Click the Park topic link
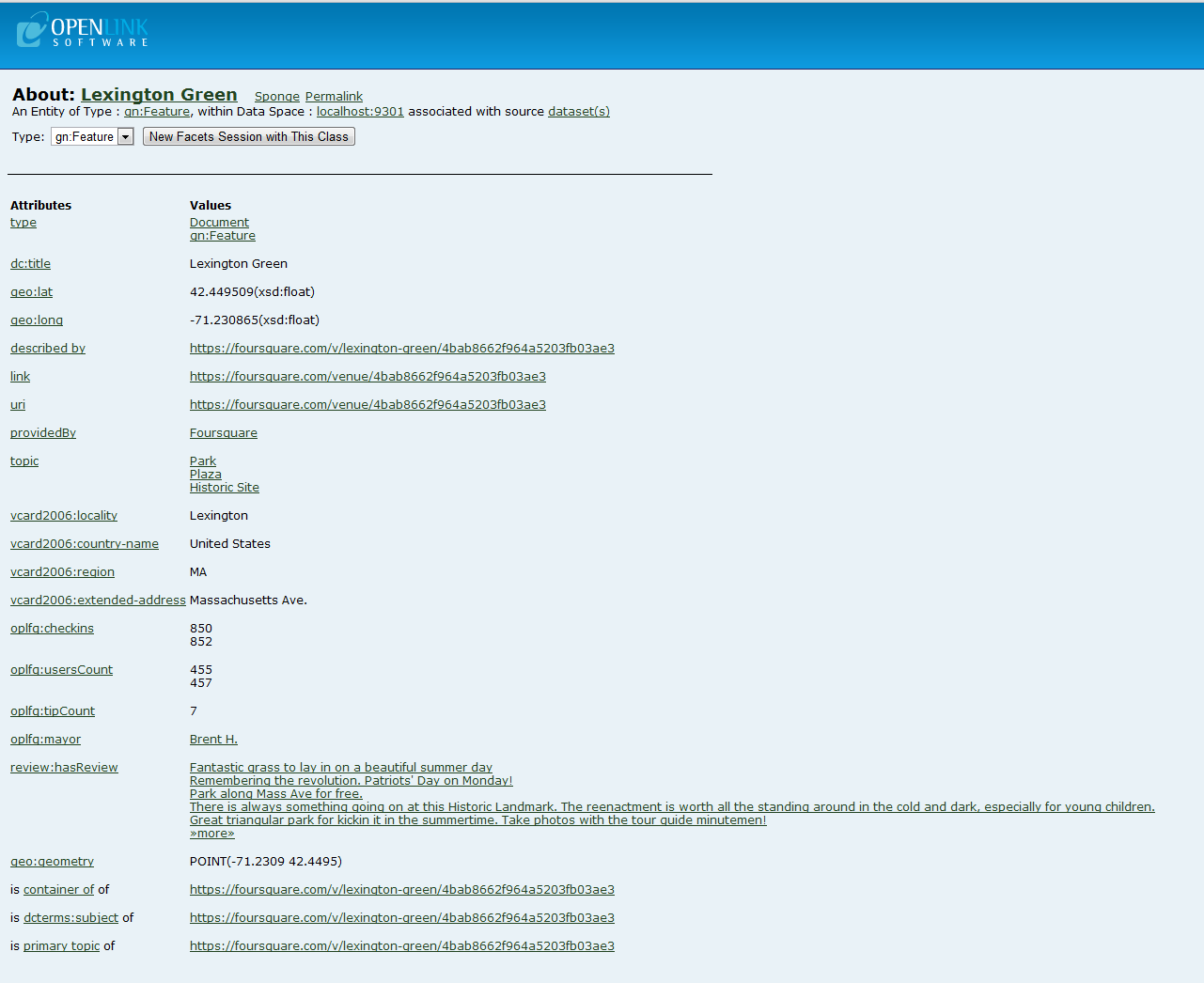 pyautogui.click(x=202, y=461)
